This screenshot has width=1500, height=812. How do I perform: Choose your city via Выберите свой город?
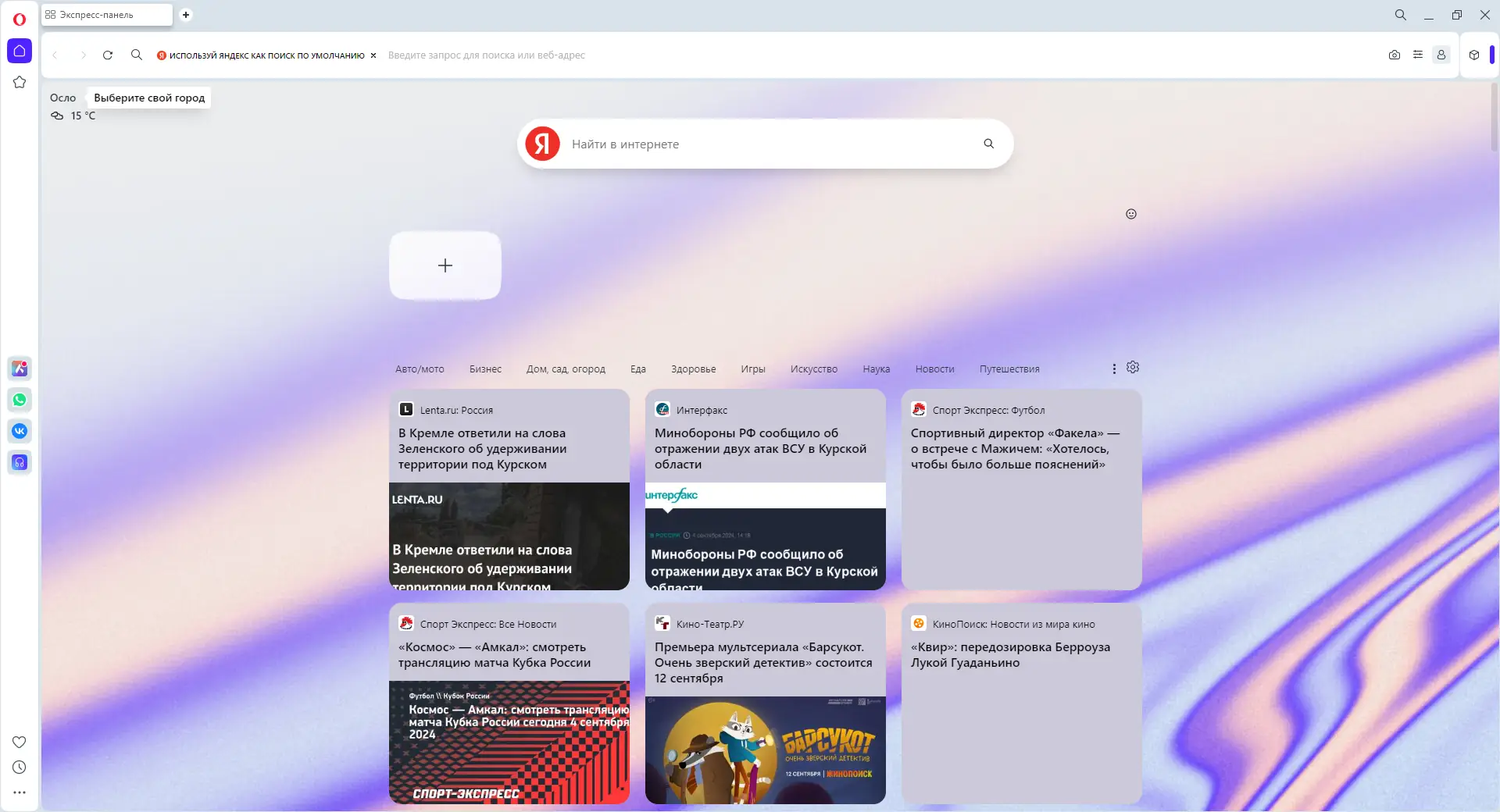148,97
